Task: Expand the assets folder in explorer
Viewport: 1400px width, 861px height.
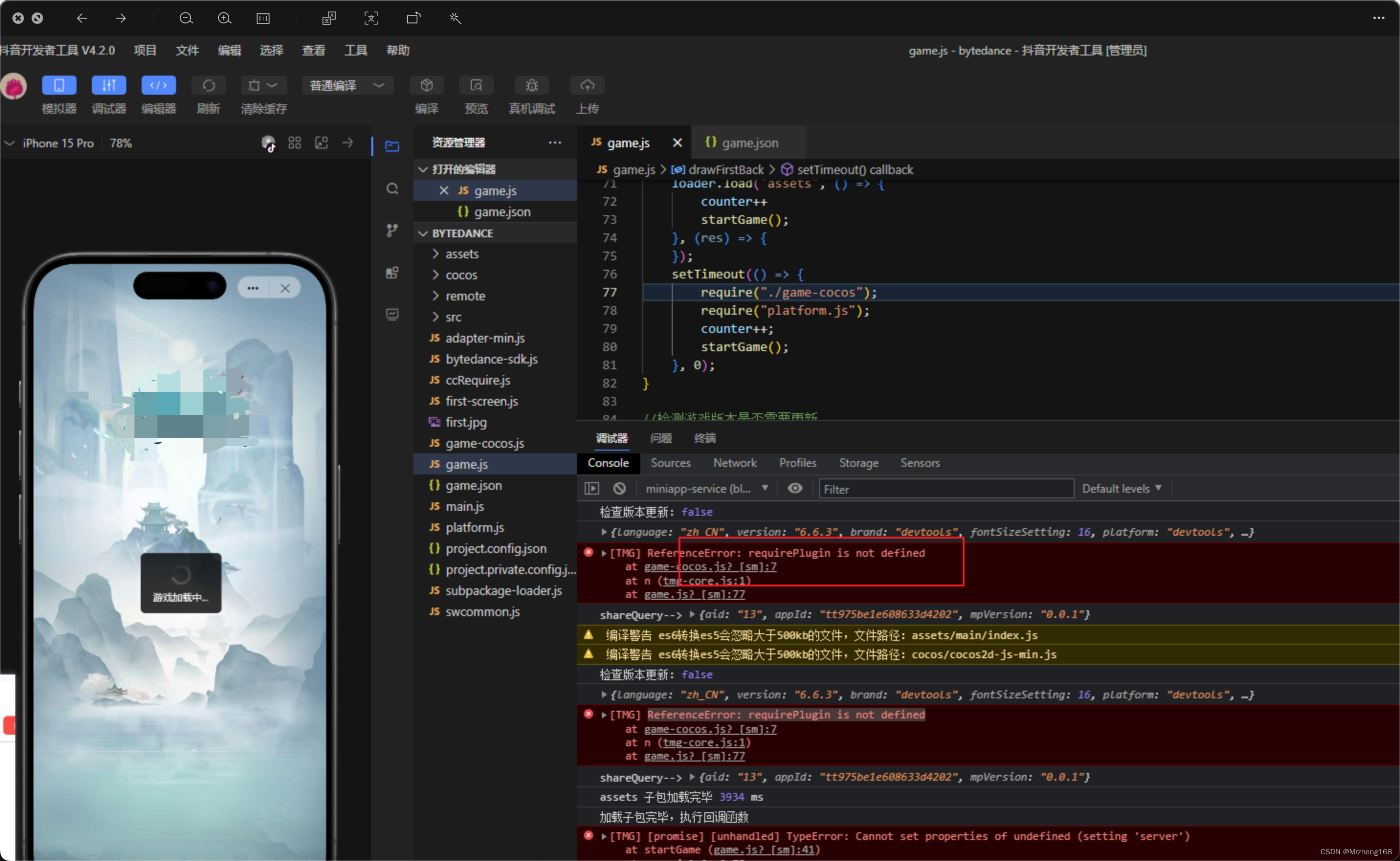Action: [461, 254]
